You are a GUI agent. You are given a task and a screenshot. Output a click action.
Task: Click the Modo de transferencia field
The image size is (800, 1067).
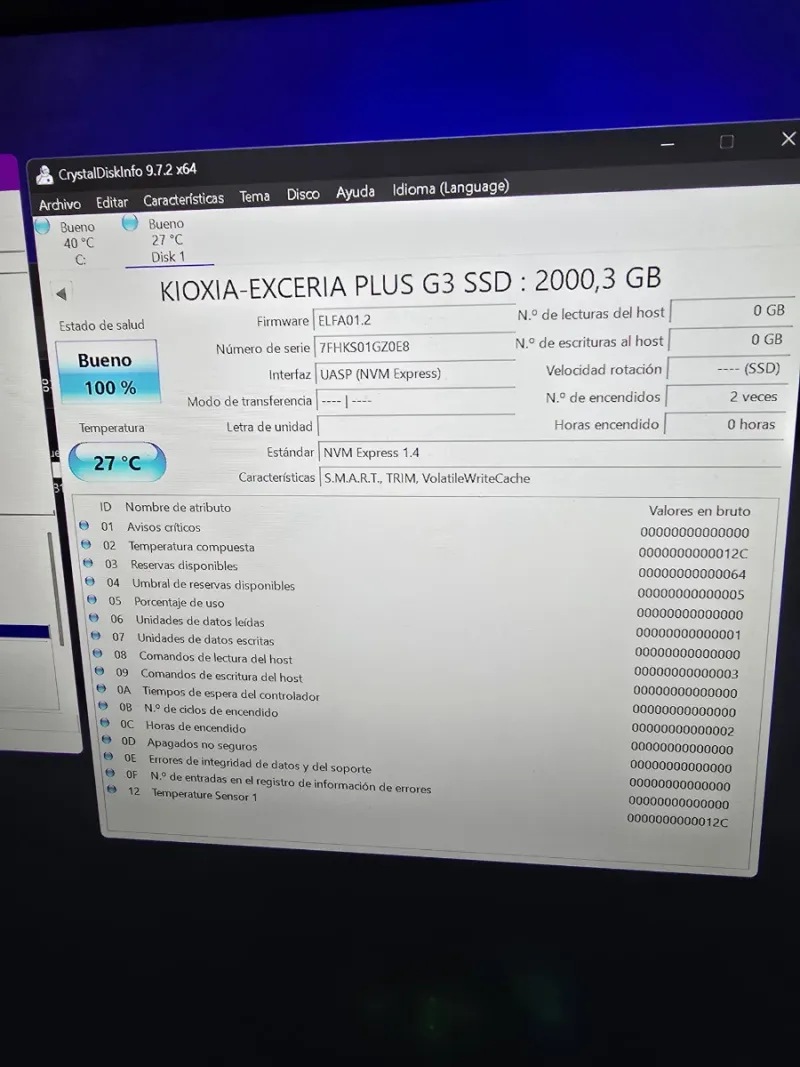click(x=416, y=400)
